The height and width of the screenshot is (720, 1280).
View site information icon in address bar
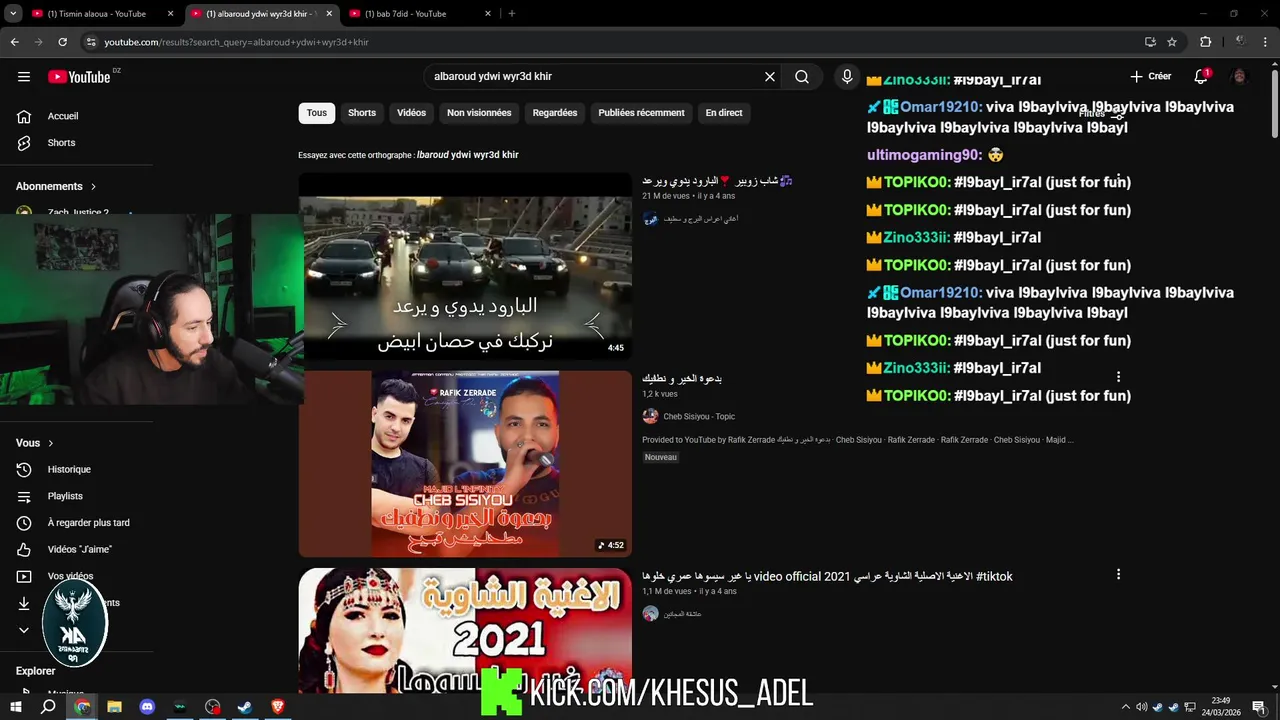pyautogui.click(x=91, y=42)
